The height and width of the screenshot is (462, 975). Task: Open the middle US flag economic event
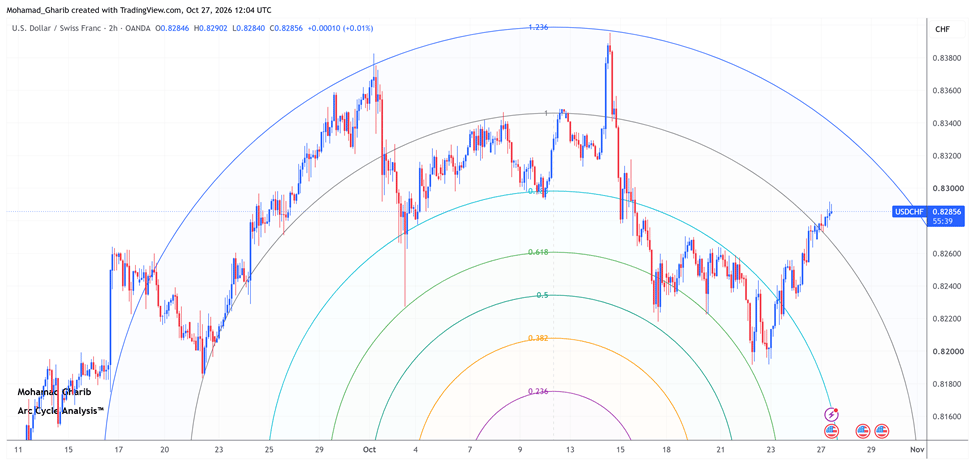pyautogui.click(x=862, y=430)
